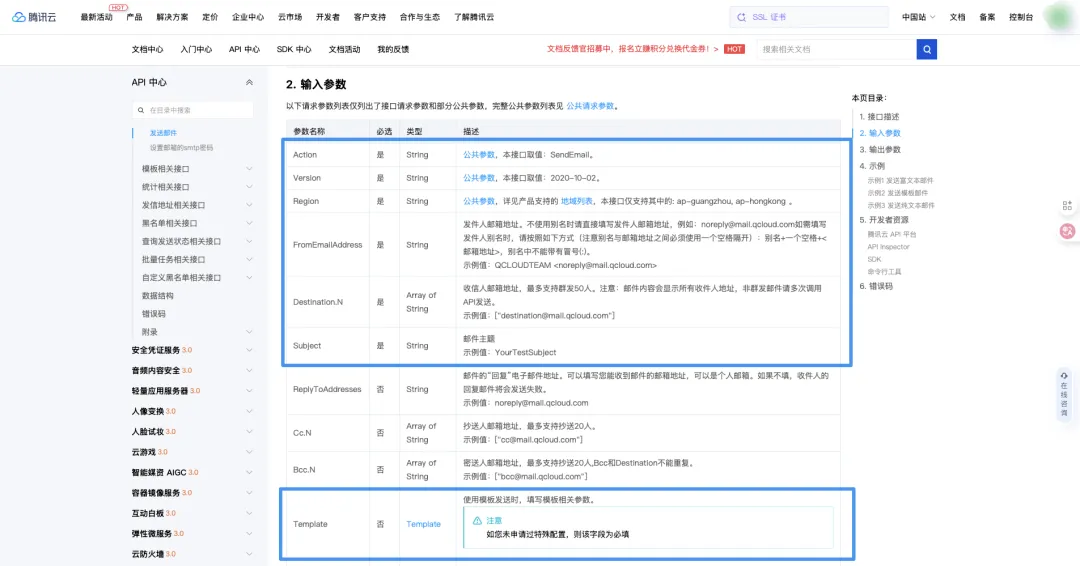
Task: Open 定价 in top navigation
Action: tap(210, 17)
